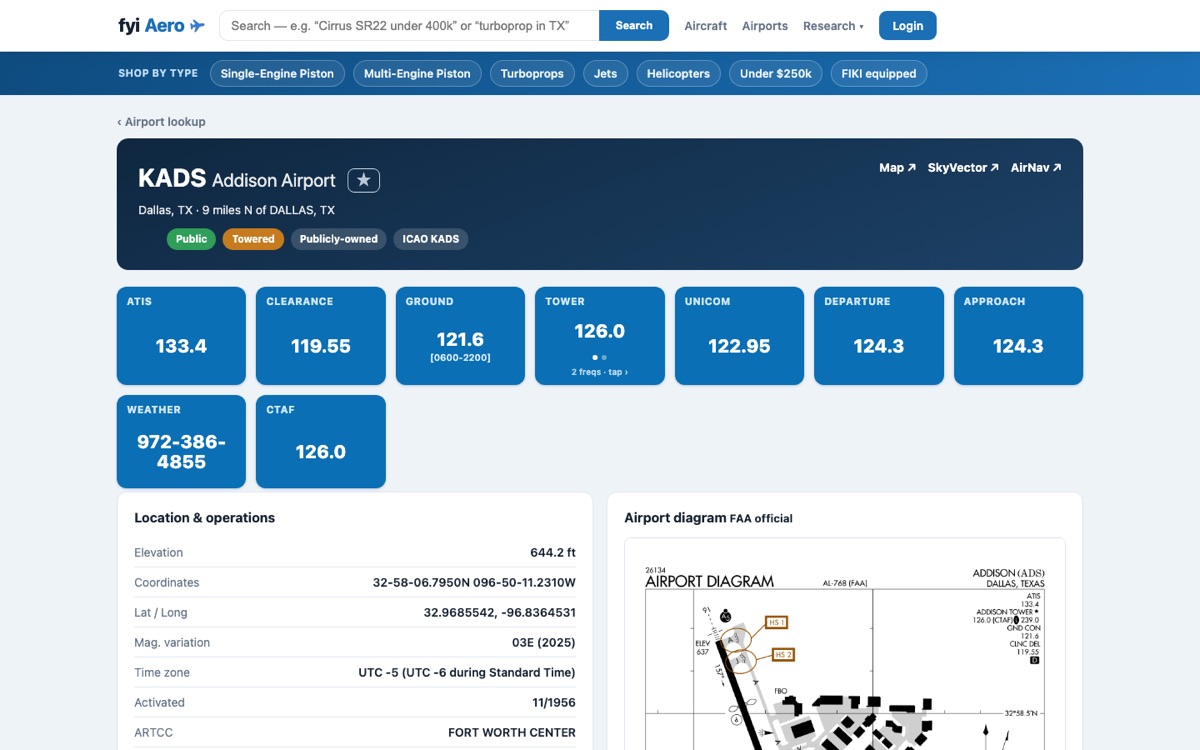Image resolution: width=1200 pixels, height=750 pixels.
Task: Open the SkyVector external link
Action: pyautogui.click(x=963, y=168)
